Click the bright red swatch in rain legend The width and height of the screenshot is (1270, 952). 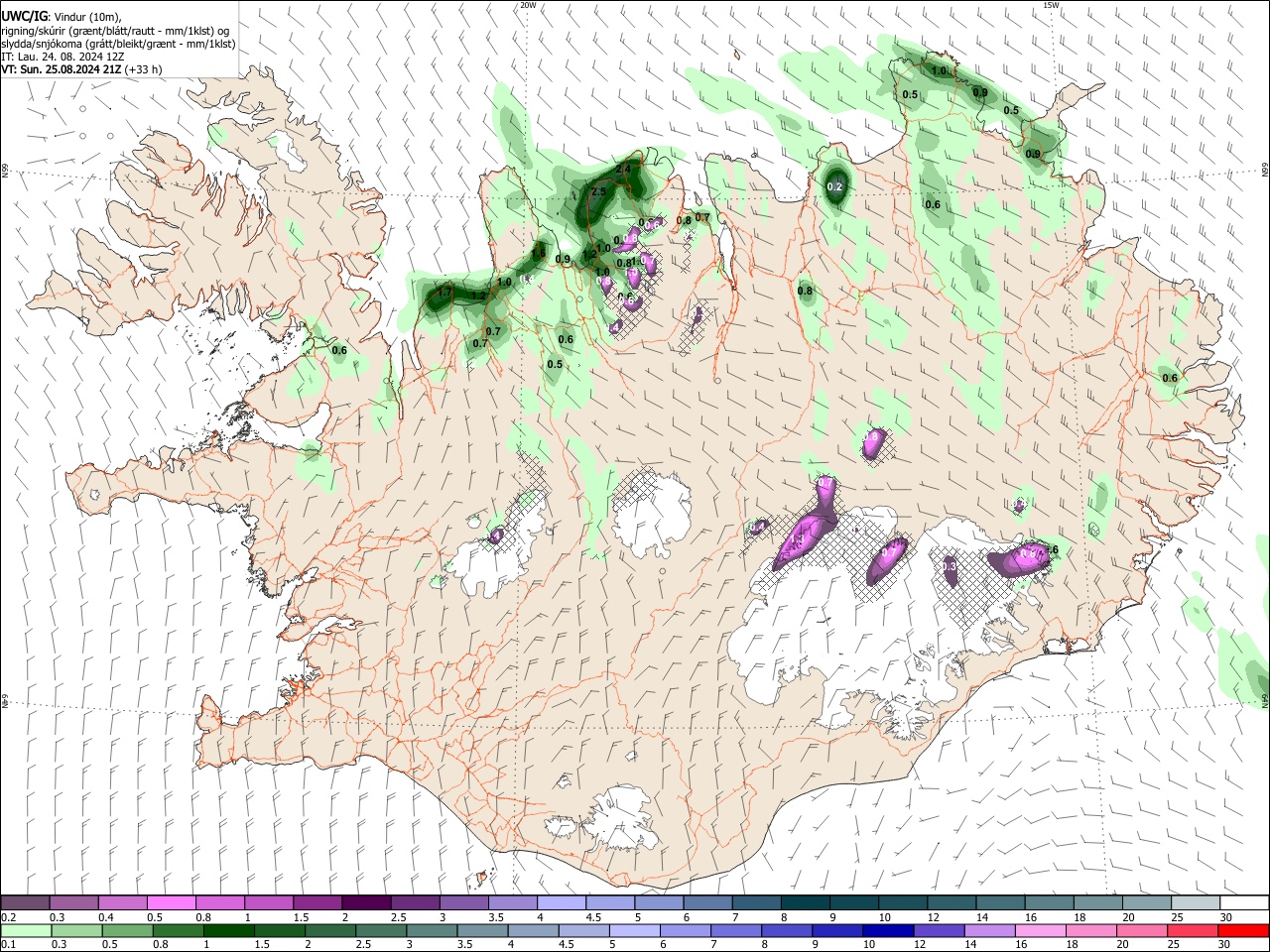point(1242,930)
